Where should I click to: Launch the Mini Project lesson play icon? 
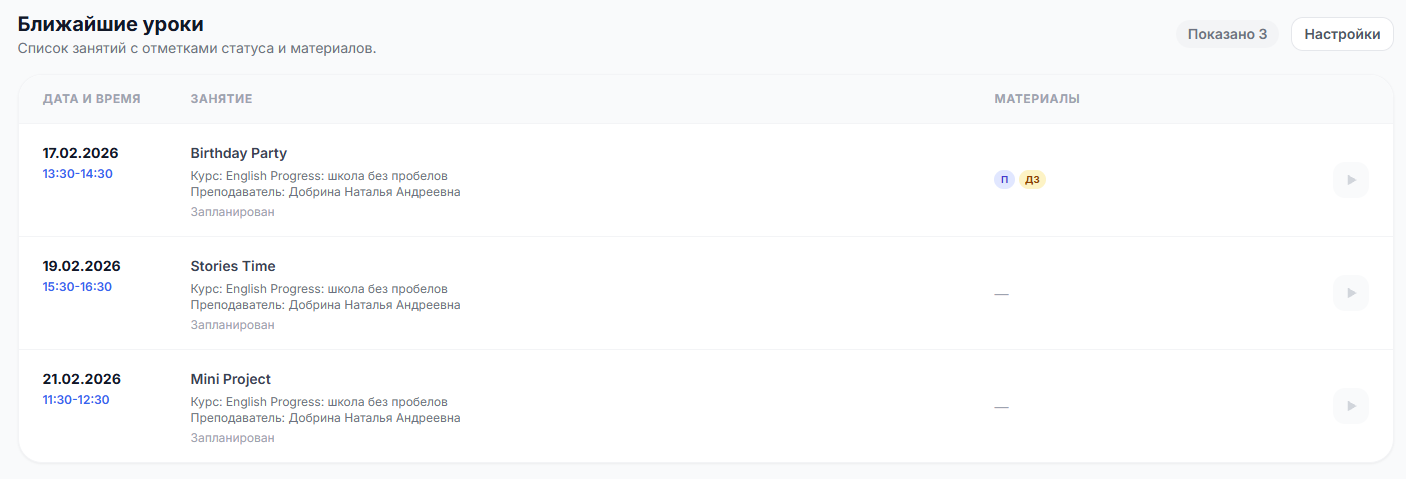tap(1350, 406)
